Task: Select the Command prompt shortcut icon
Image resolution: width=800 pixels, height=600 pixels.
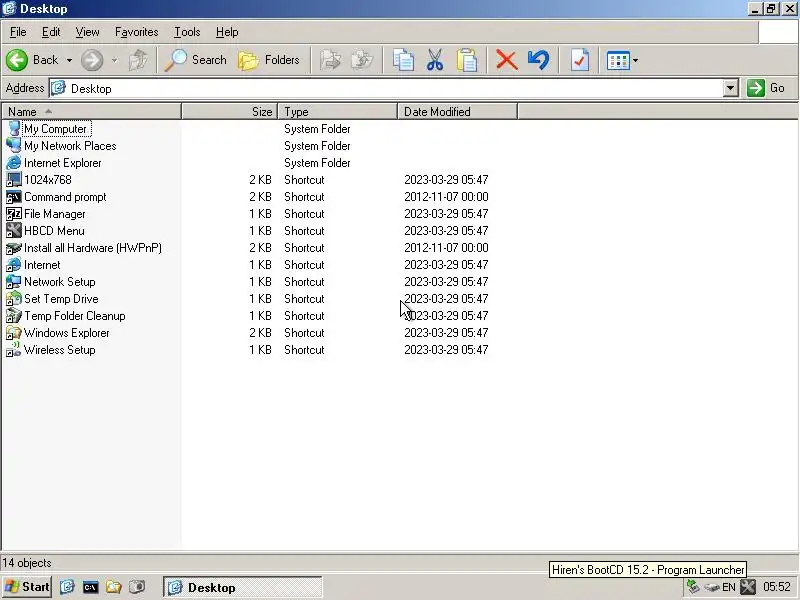Action: coord(14,197)
